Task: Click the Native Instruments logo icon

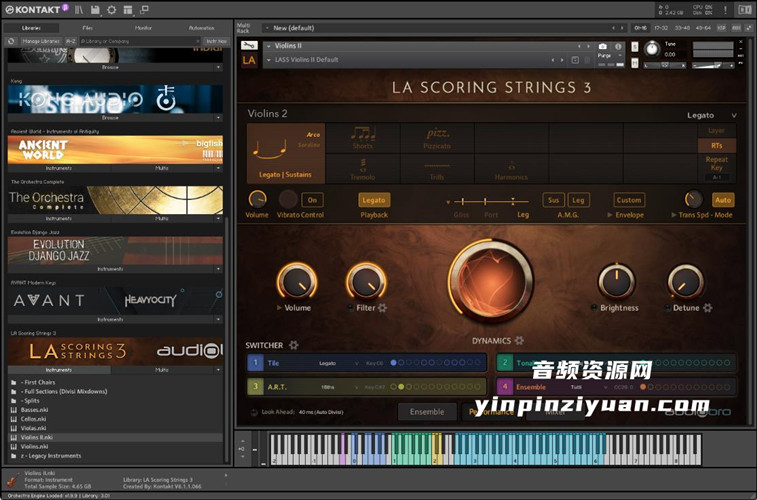Action: pyautogui.click(x=744, y=10)
